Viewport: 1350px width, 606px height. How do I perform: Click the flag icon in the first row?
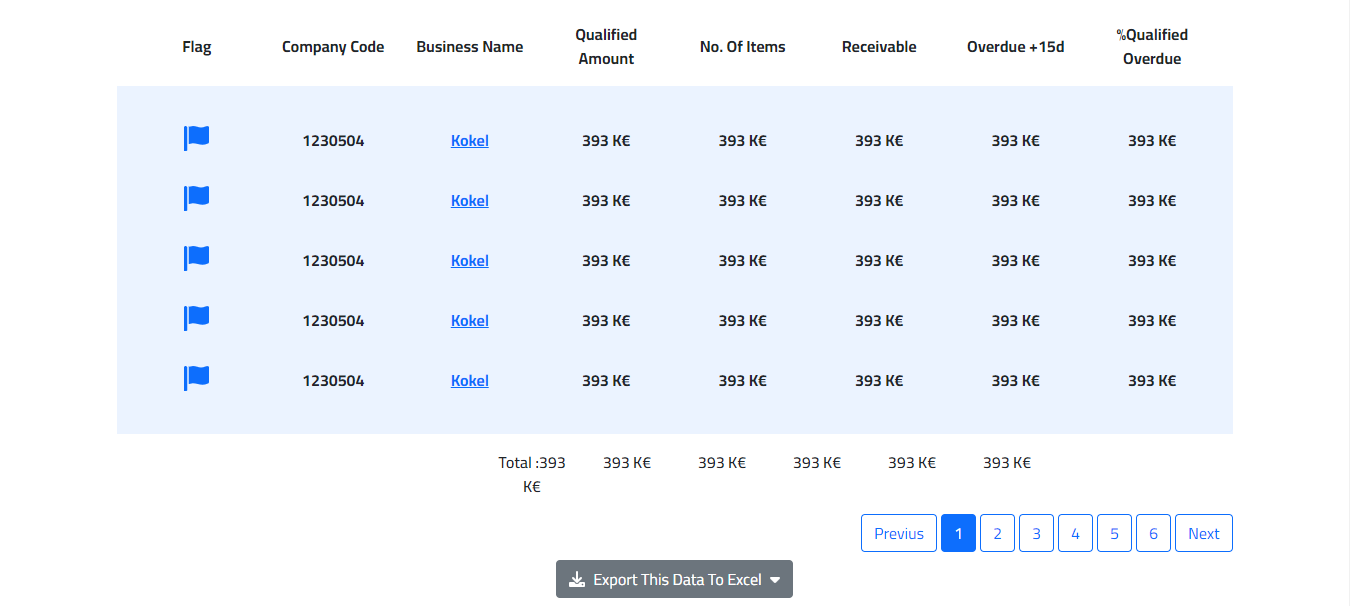(x=197, y=138)
